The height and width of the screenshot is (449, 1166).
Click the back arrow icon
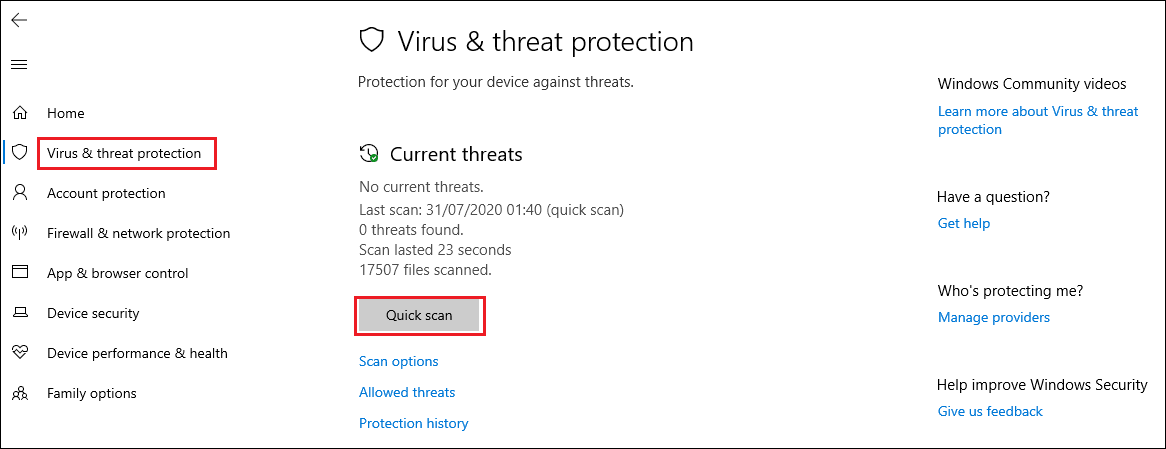pos(19,20)
